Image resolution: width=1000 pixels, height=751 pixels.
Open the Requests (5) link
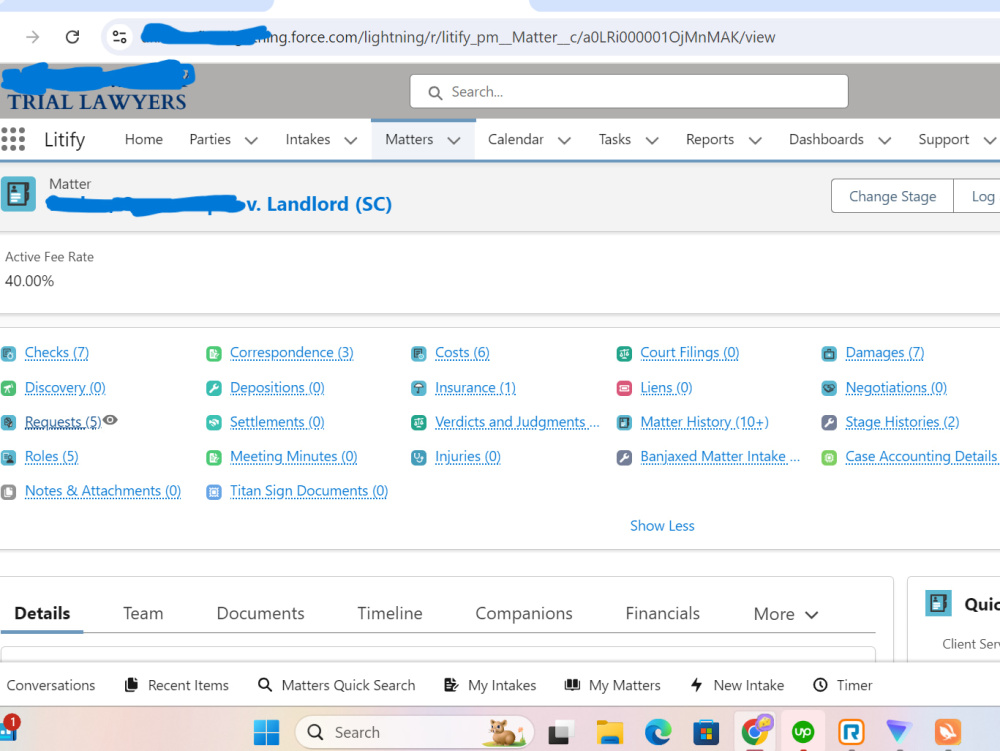tap(62, 422)
